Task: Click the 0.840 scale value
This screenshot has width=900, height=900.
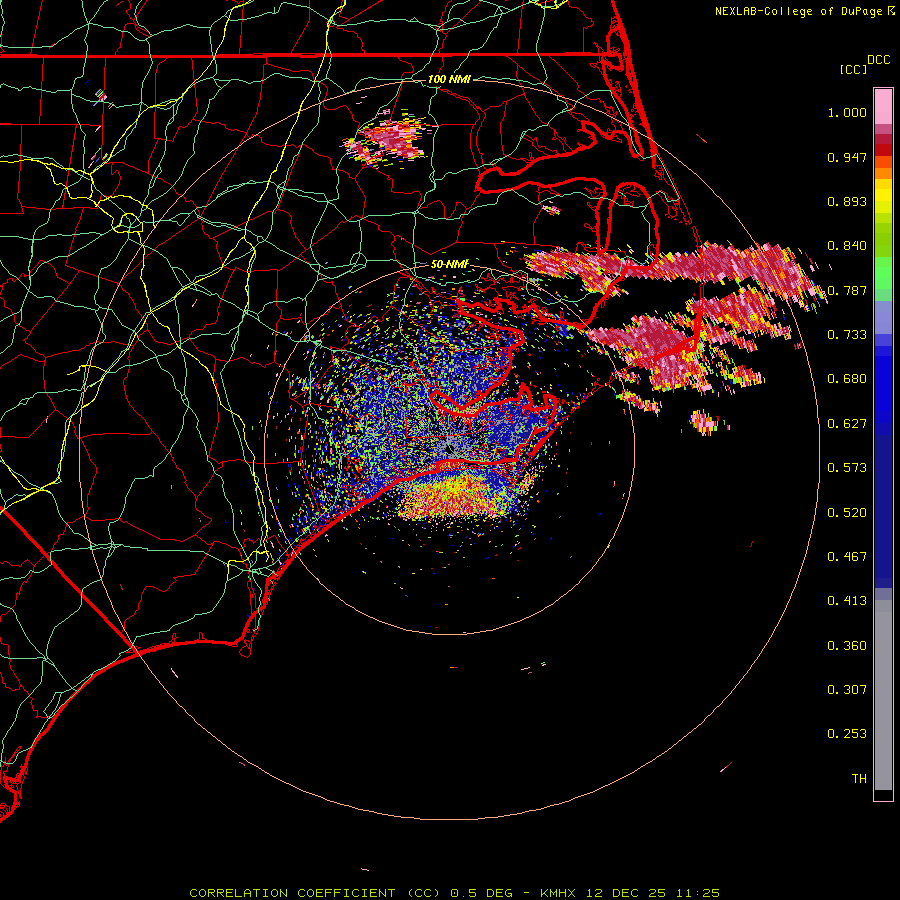Action: (x=847, y=246)
